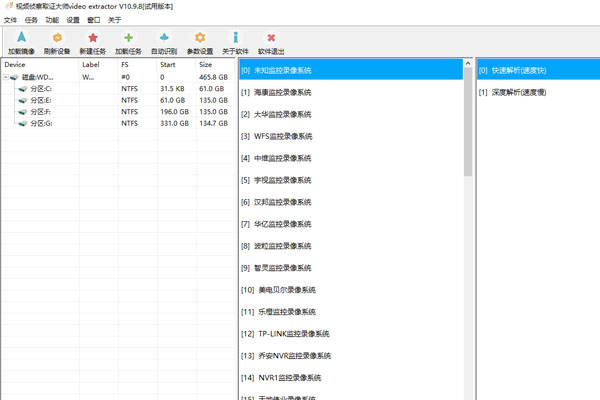Viewport: 600px width, 400px height.
Task: Select [4] 中维监控录像系统
Action: click(351, 158)
